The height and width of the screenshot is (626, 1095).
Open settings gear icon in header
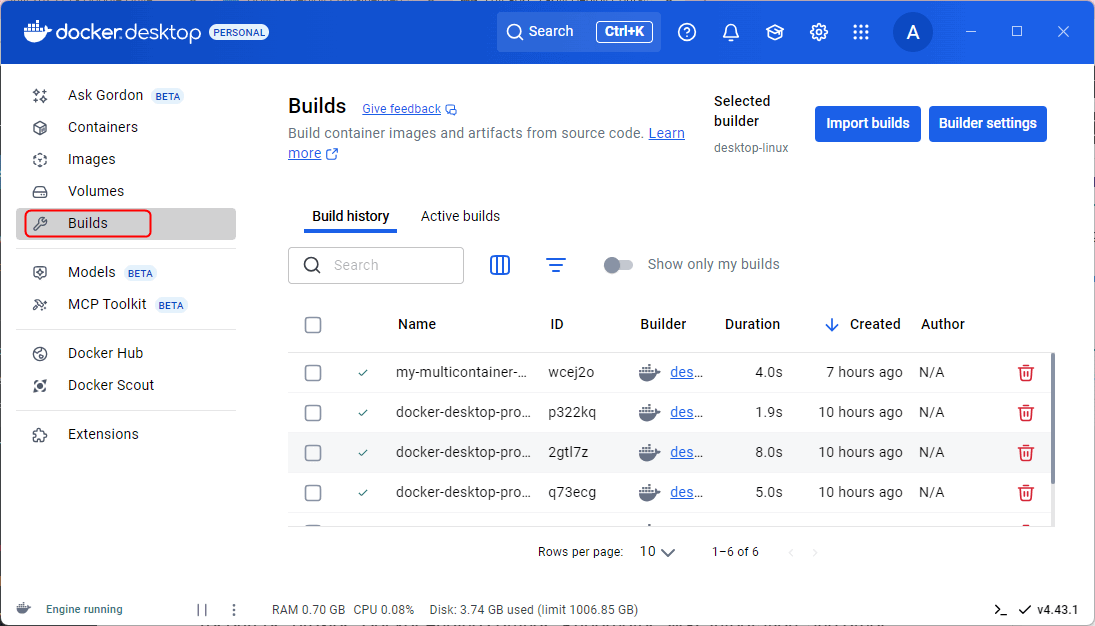819,32
